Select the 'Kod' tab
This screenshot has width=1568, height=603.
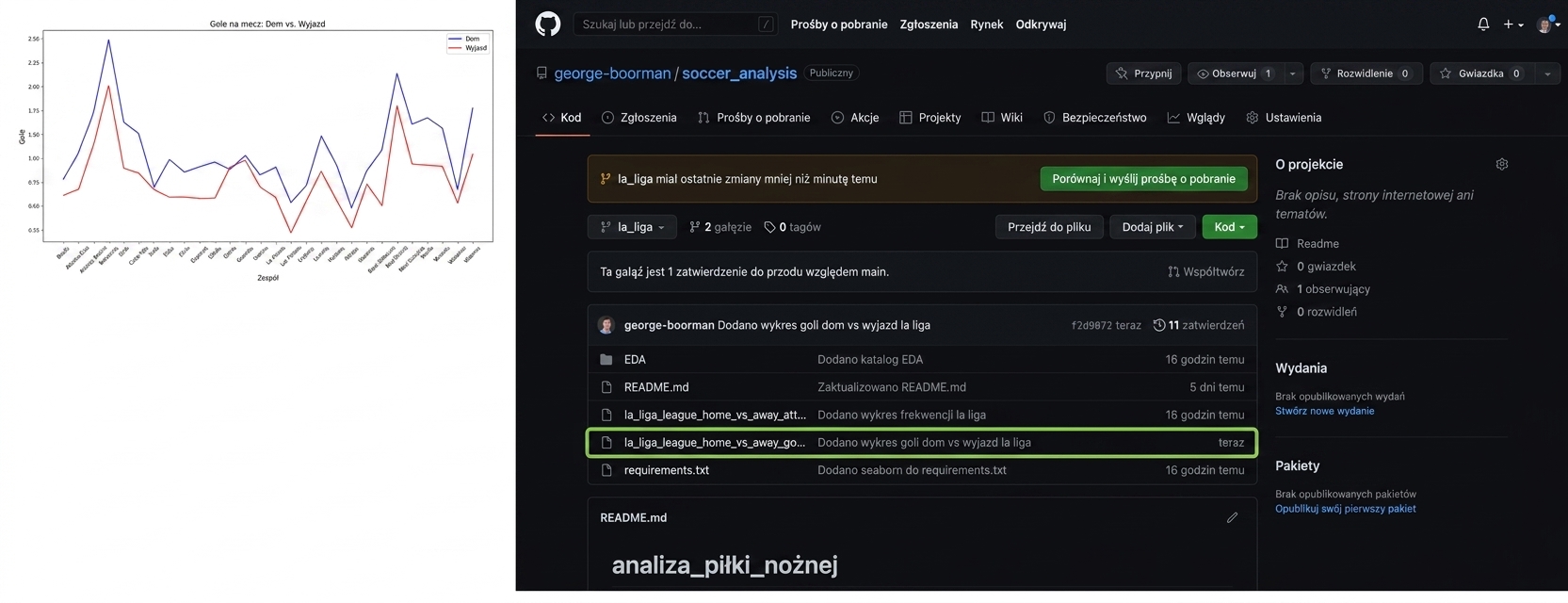point(562,118)
